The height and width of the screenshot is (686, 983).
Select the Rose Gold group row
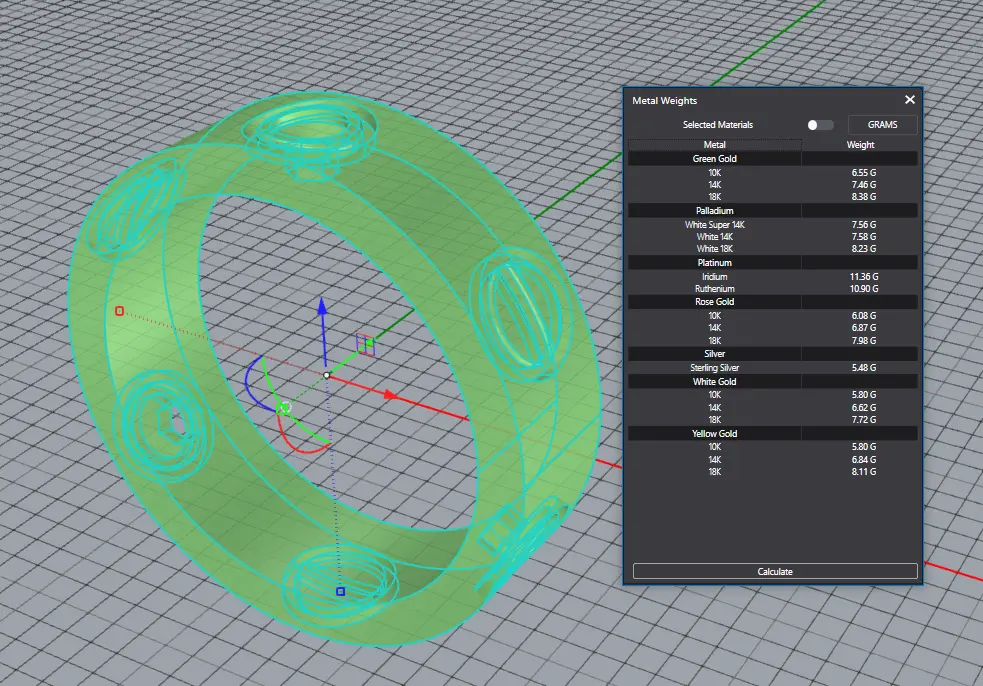click(x=773, y=302)
